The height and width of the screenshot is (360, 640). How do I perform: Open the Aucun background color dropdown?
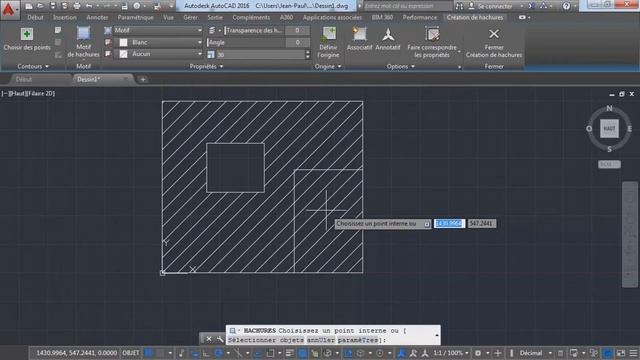coord(158,54)
